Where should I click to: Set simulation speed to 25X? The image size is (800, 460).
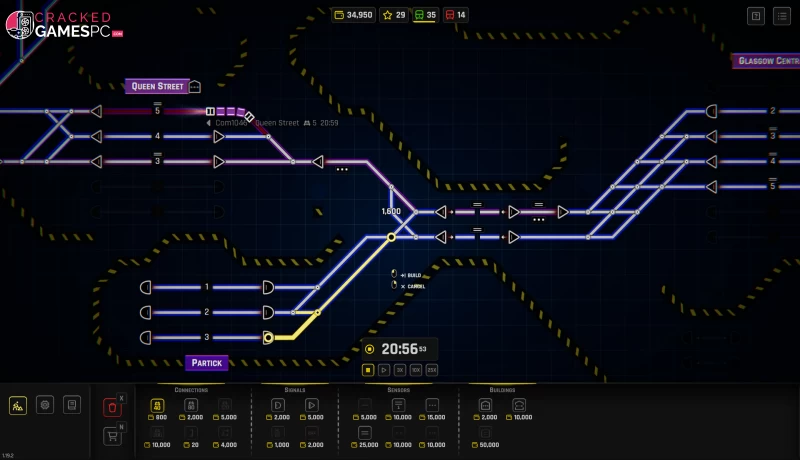pyautogui.click(x=432, y=370)
